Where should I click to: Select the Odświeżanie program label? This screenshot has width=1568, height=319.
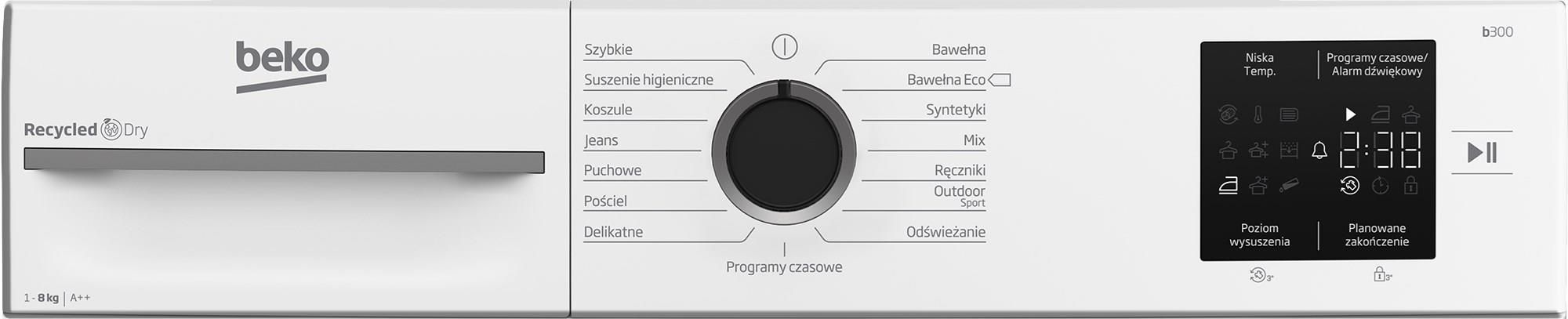946,232
